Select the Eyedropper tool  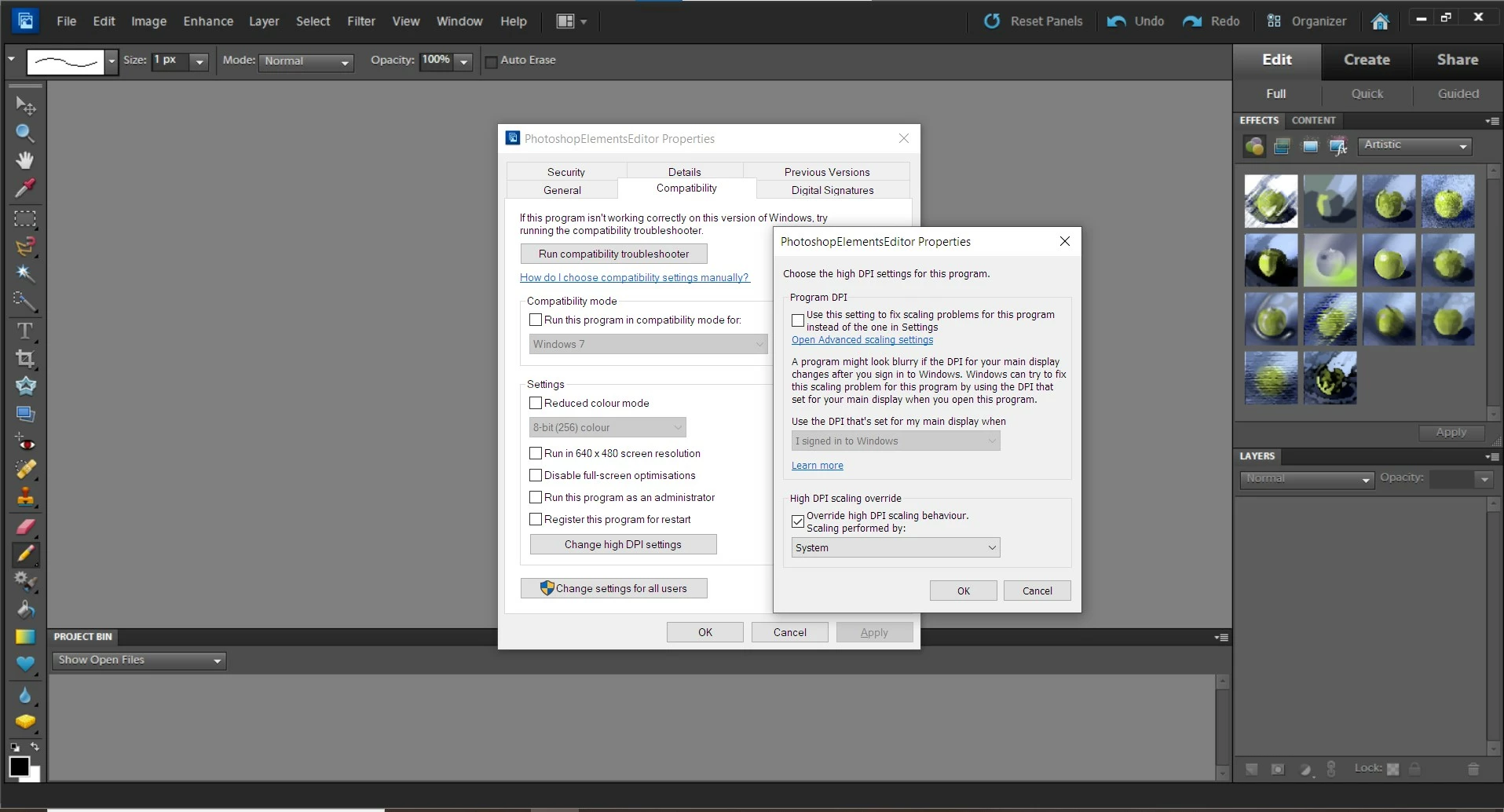(25, 188)
